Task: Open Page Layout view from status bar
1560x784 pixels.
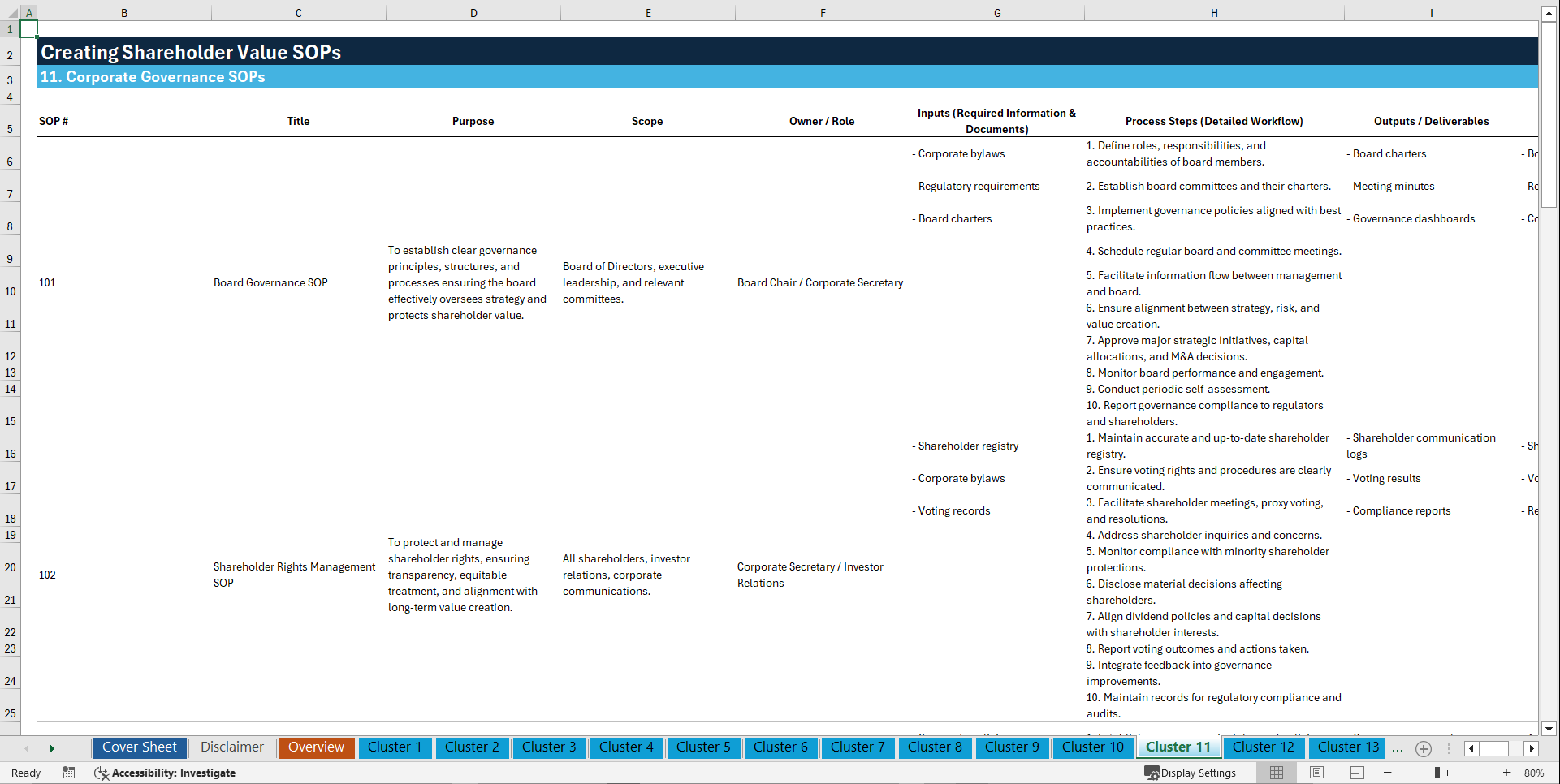Action: click(1316, 773)
